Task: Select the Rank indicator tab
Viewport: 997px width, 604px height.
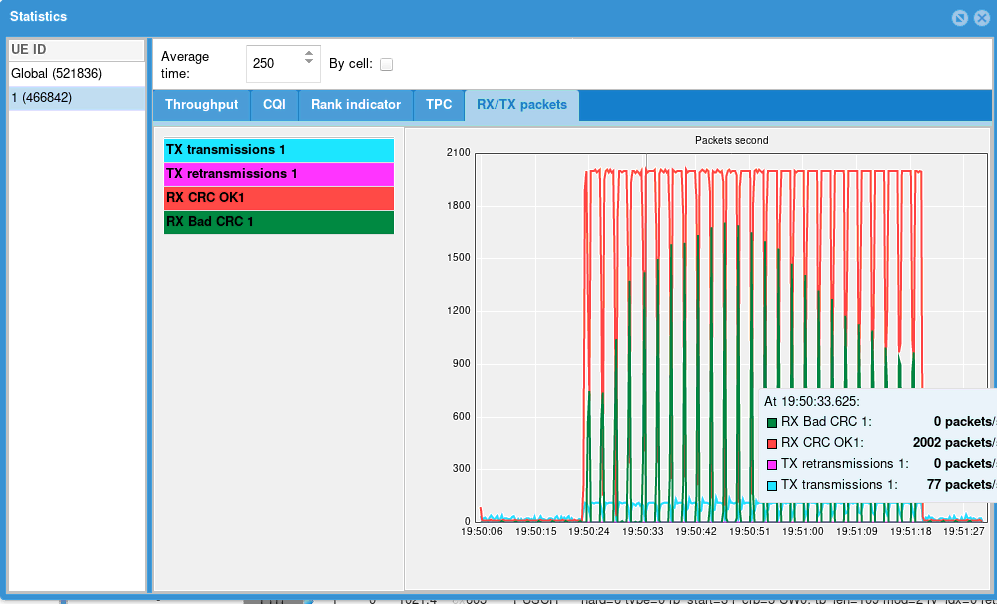Action: point(356,105)
